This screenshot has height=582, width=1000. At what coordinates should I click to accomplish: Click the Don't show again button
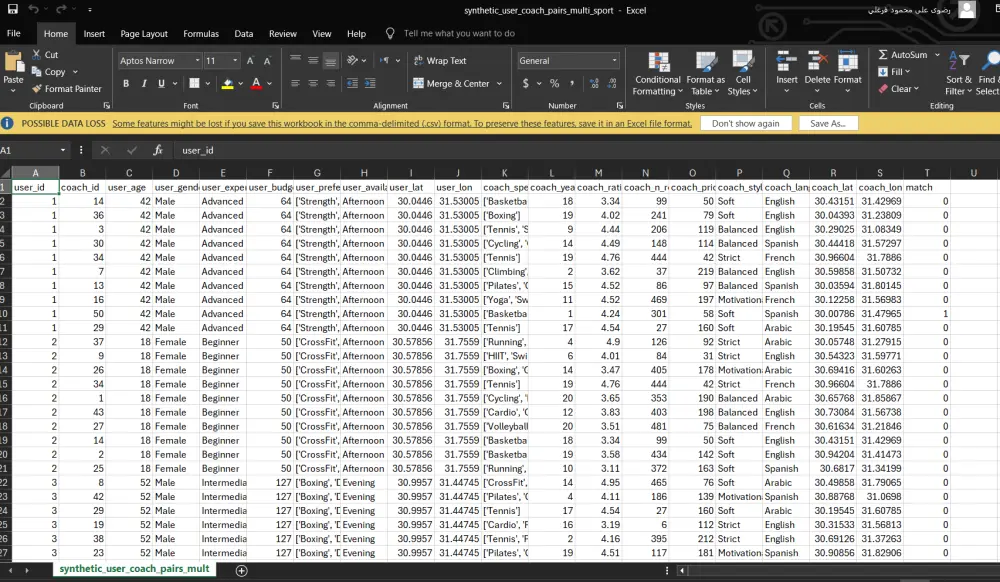coord(746,123)
